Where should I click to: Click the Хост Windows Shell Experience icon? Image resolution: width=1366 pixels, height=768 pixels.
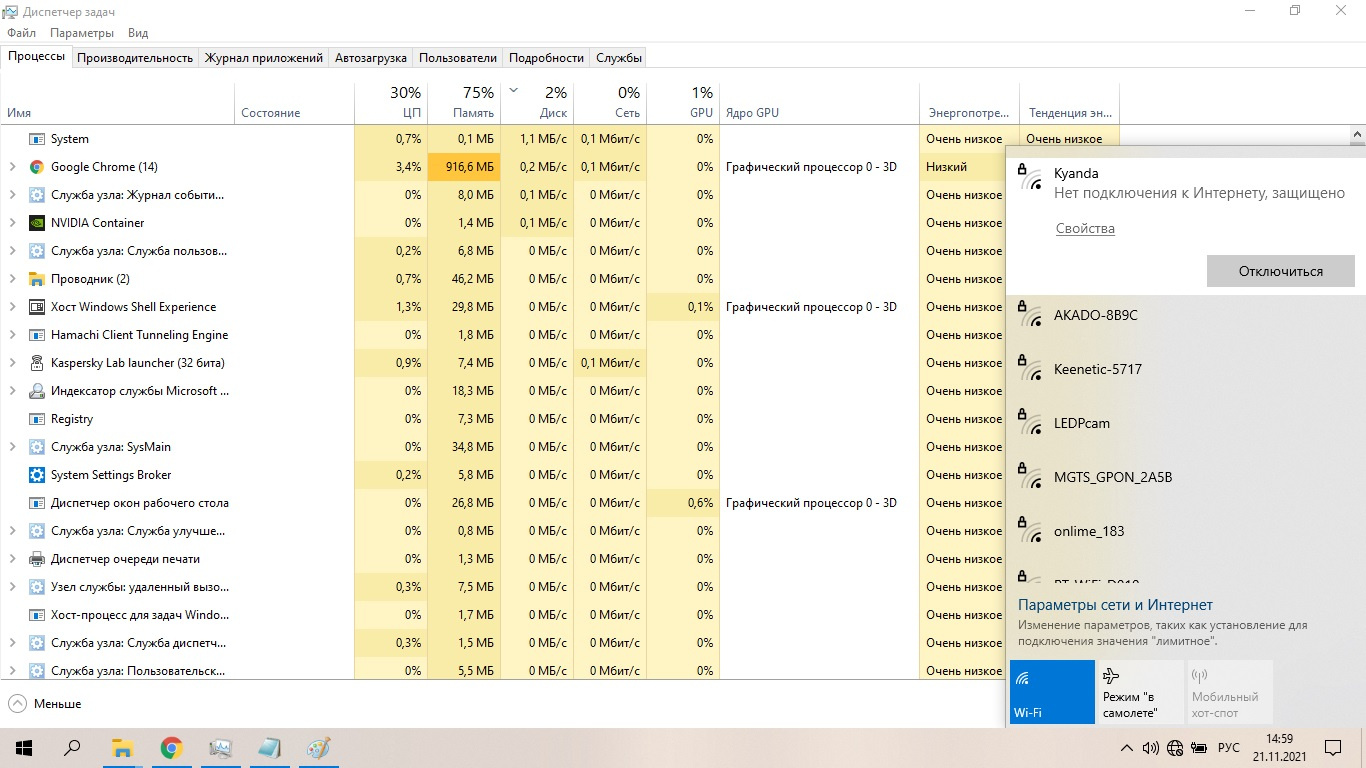(x=37, y=307)
